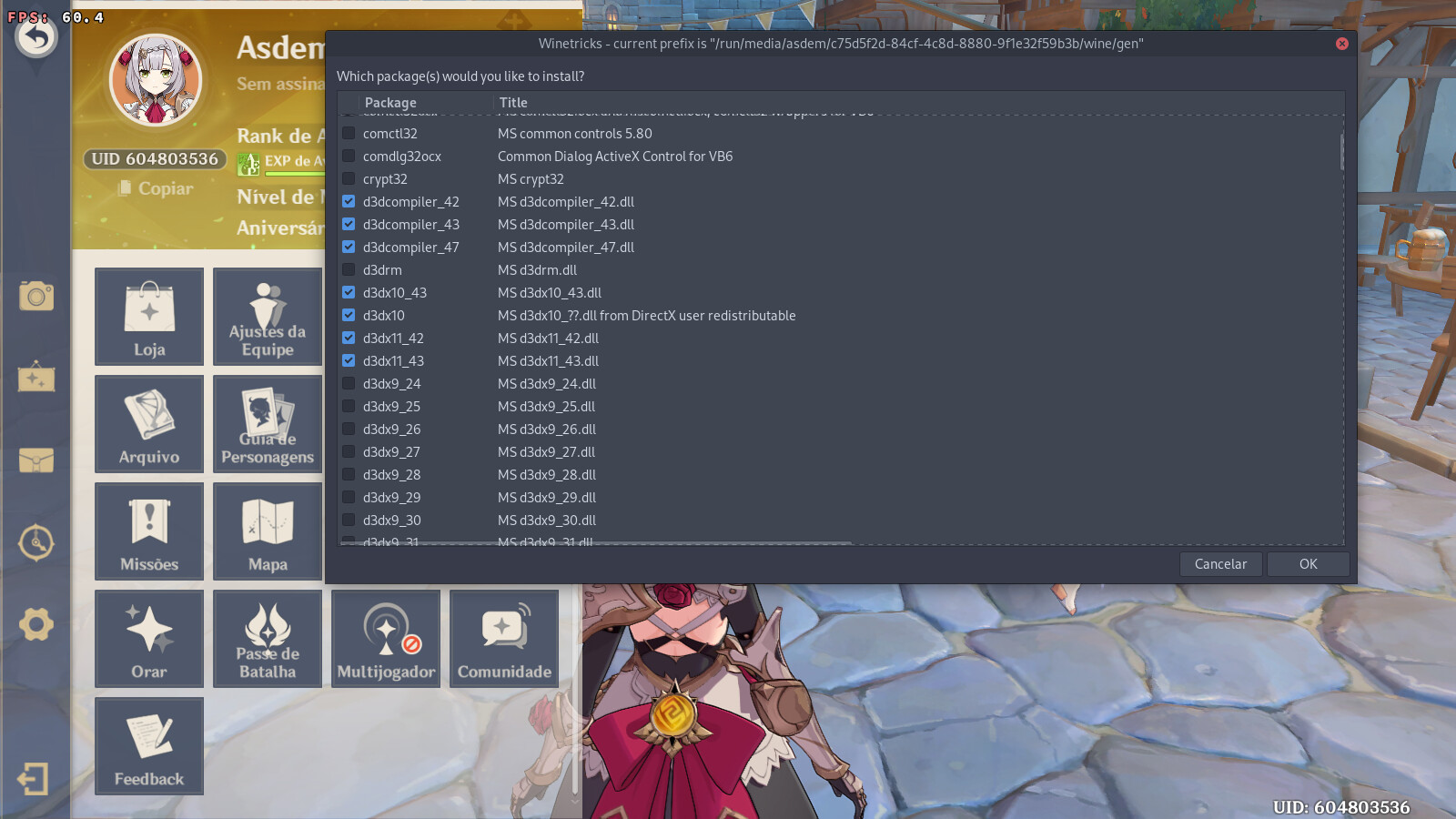Screen dimensions: 1456x819
Task: Check the d3dx9_28 package checkbox
Action: click(x=349, y=474)
